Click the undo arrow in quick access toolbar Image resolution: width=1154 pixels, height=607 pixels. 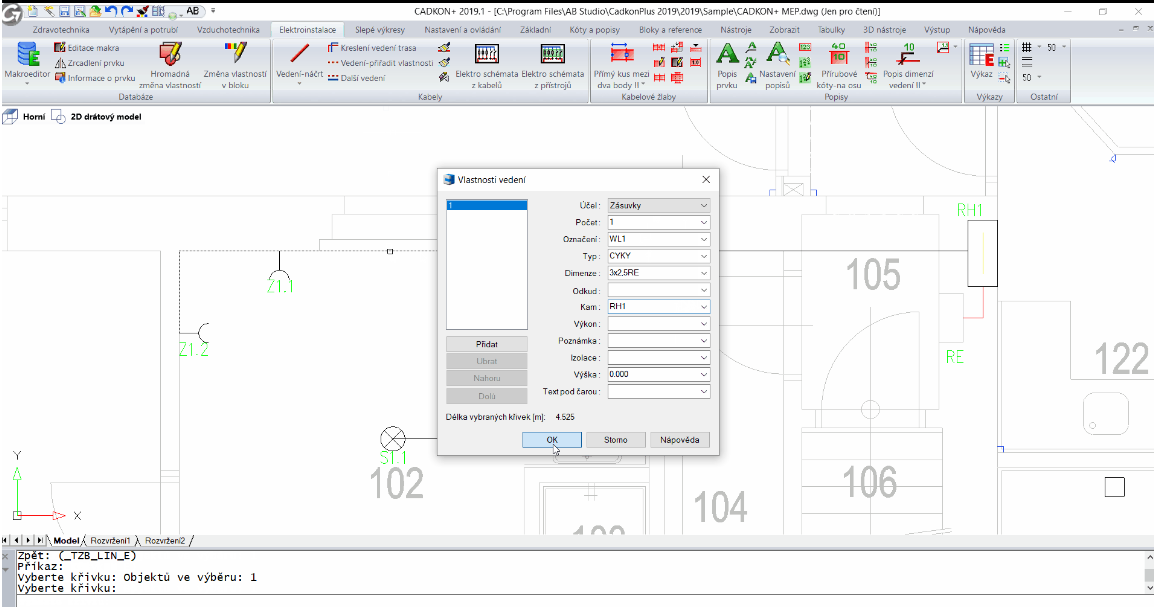click(110, 11)
